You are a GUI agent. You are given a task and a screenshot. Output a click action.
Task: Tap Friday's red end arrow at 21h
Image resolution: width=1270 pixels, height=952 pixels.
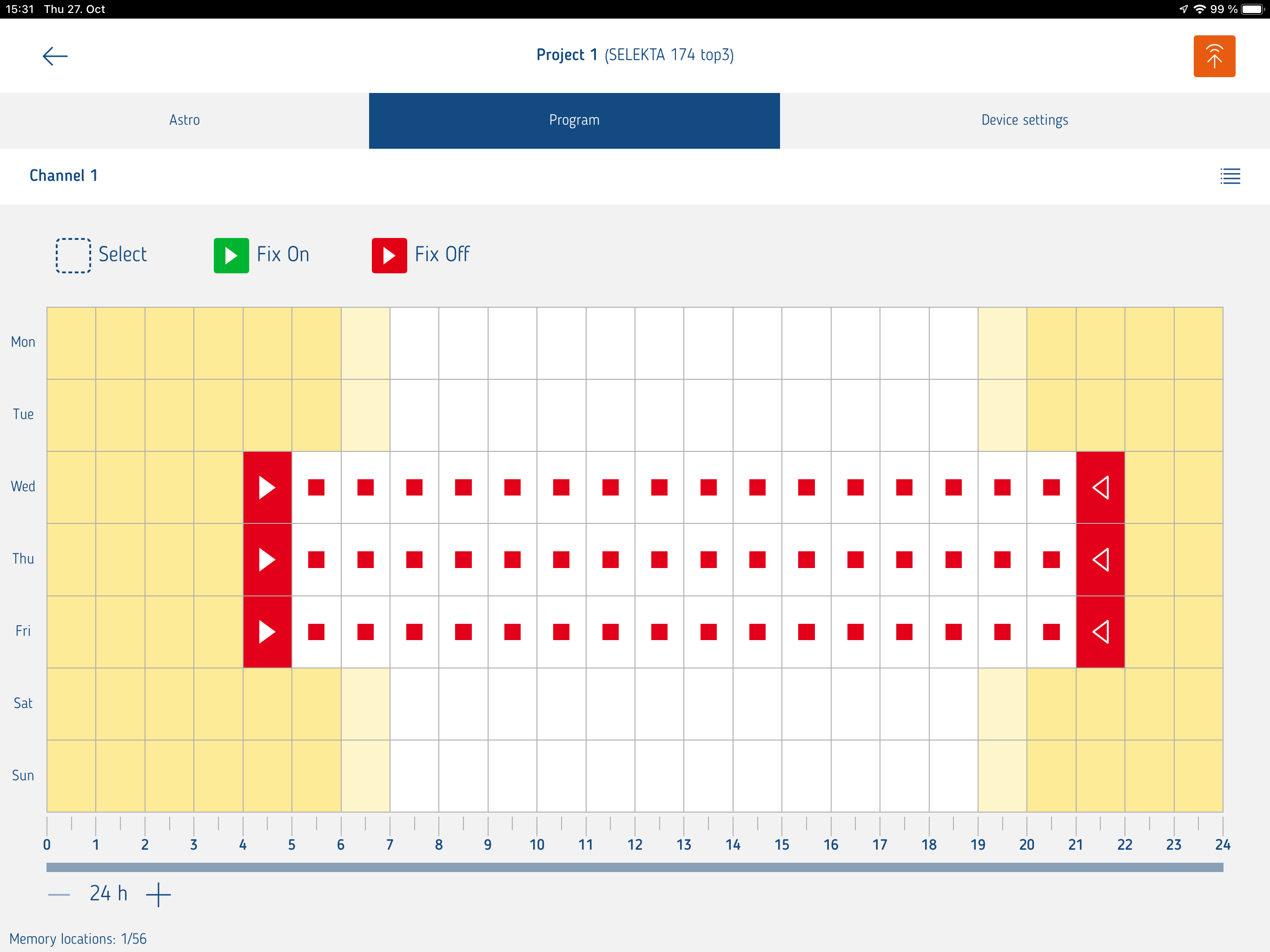(1100, 632)
